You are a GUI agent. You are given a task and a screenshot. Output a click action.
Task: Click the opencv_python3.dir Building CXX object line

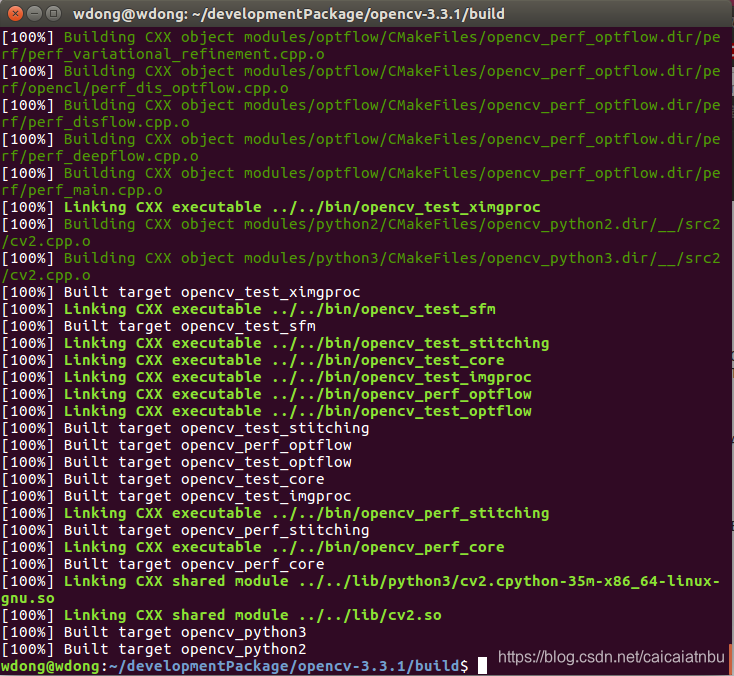click(x=360, y=258)
